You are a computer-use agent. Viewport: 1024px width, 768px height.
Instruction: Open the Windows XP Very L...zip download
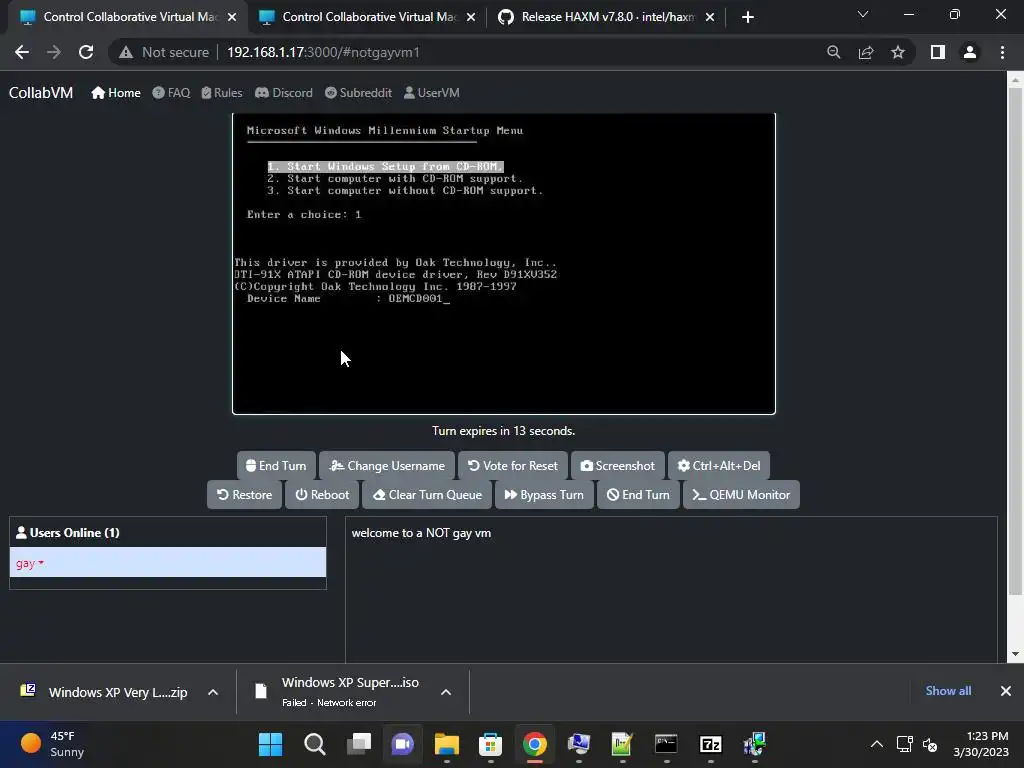click(104, 692)
